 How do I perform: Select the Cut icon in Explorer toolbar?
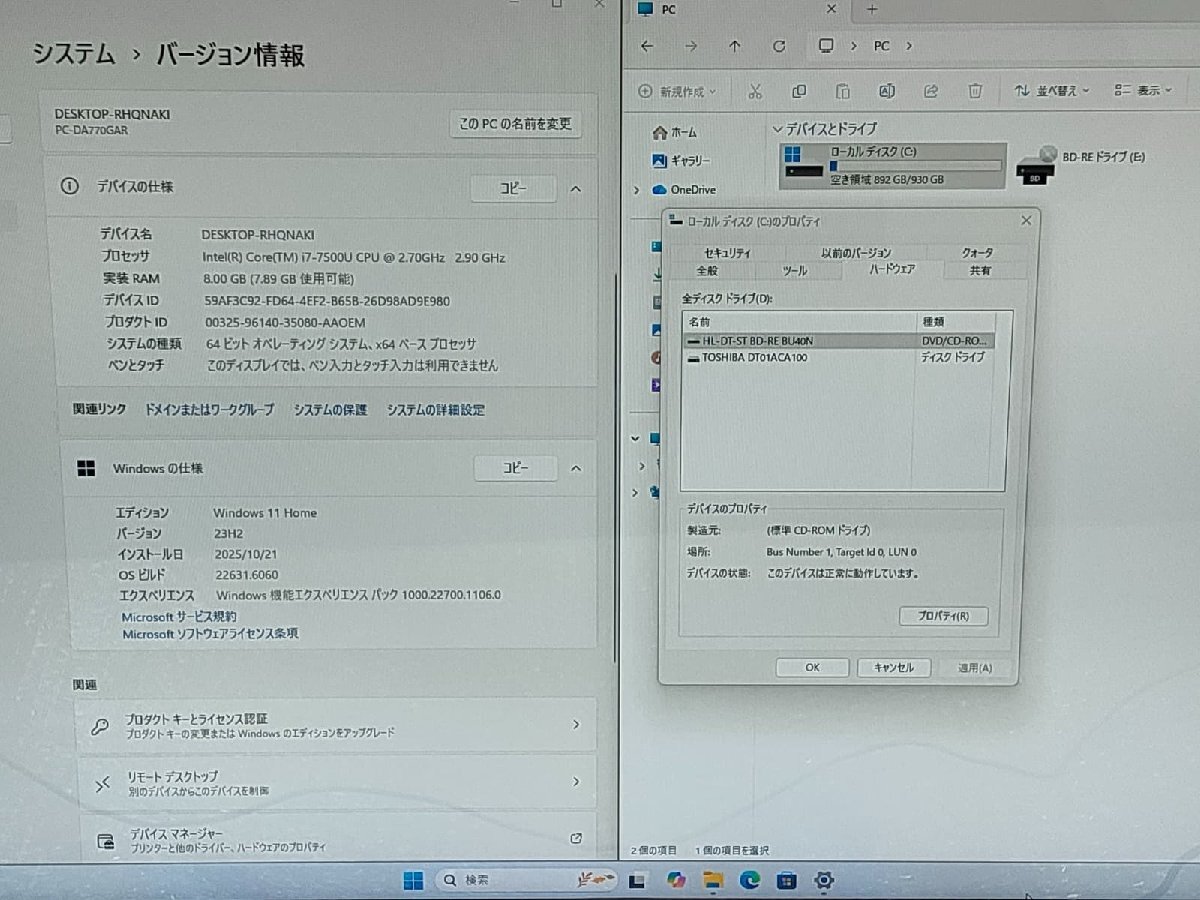[x=755, y=91]
